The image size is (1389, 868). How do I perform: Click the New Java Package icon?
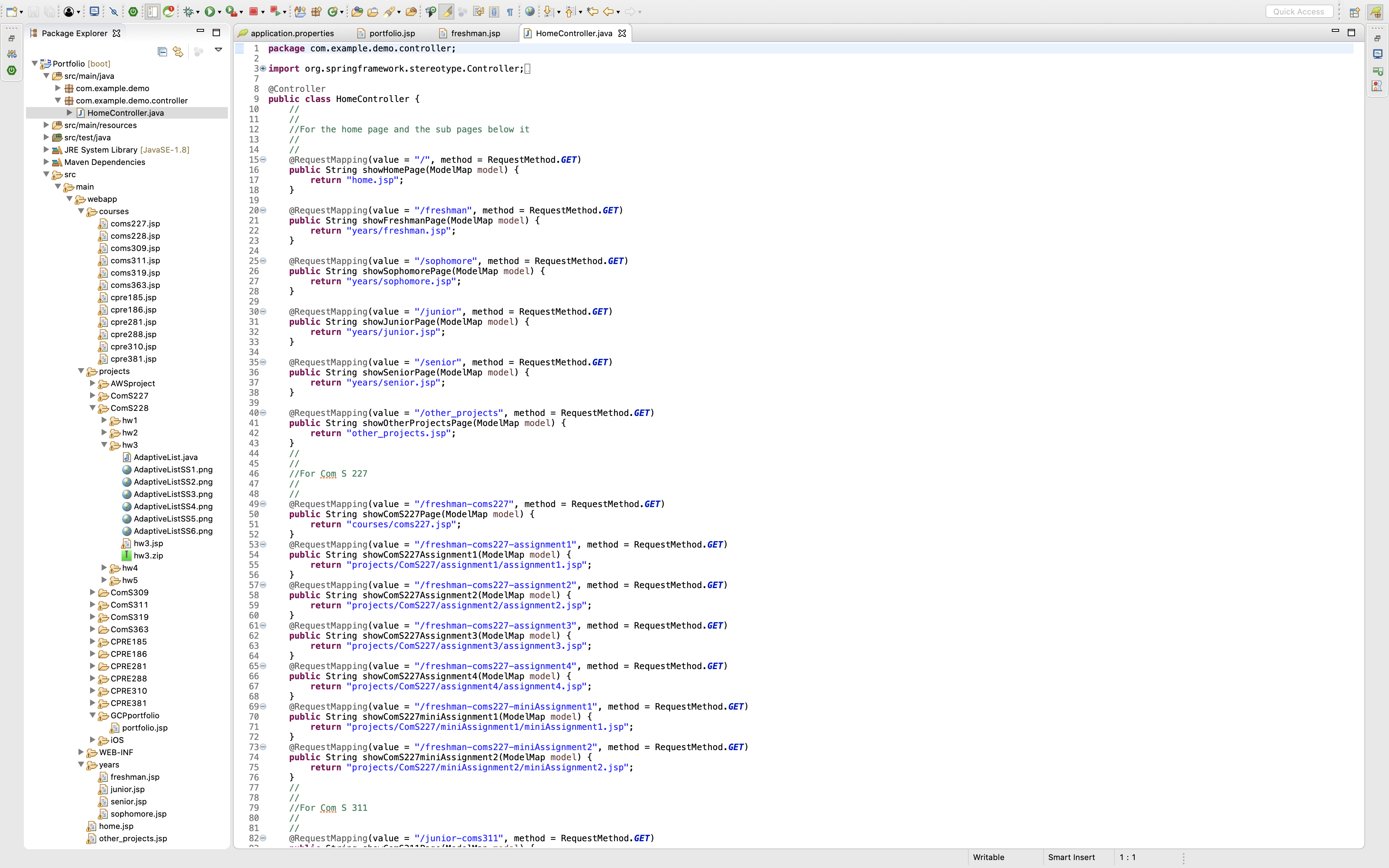pyautogui.click(x=316, y=12)
